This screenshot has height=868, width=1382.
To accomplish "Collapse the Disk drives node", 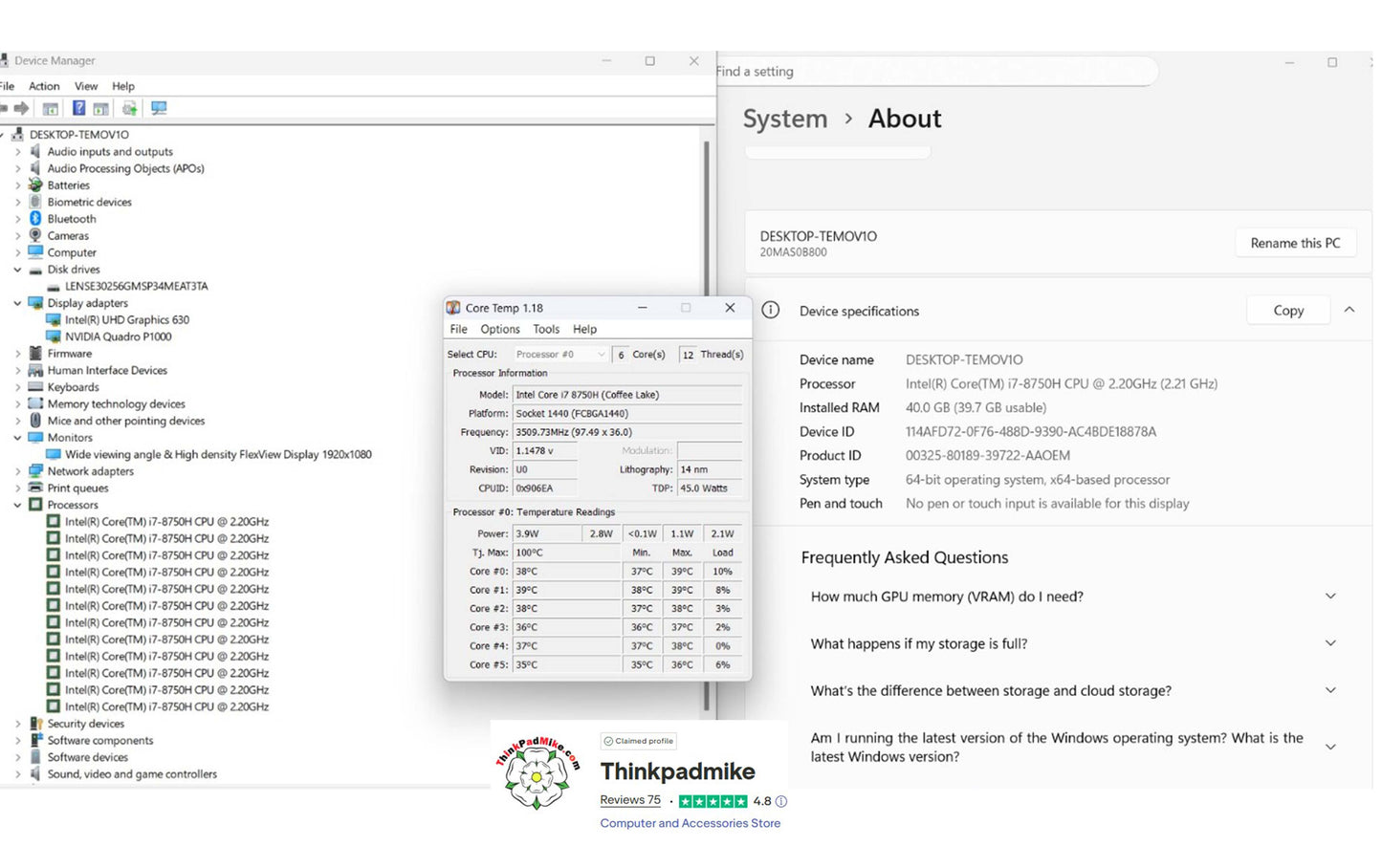I will click(18, 270).
